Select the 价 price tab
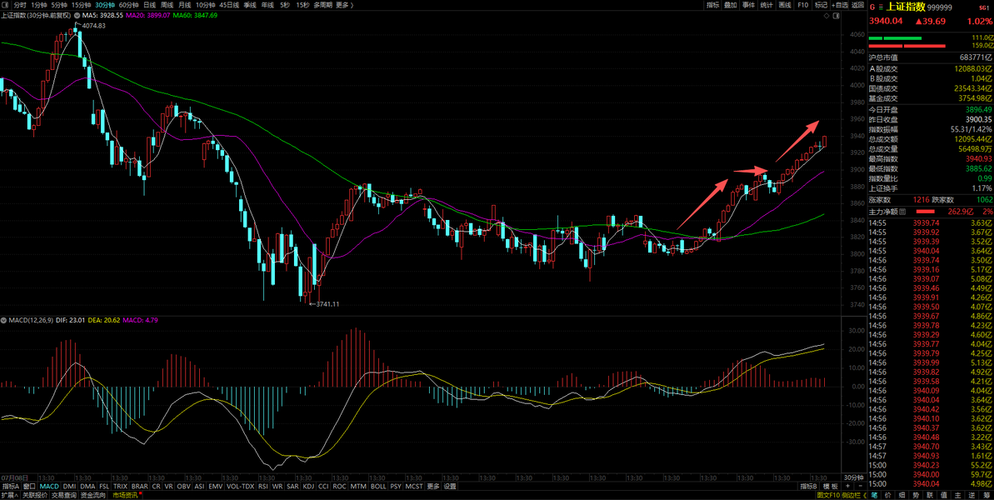Viewport: 994px width, 500px height. click(x=888, y=495)
